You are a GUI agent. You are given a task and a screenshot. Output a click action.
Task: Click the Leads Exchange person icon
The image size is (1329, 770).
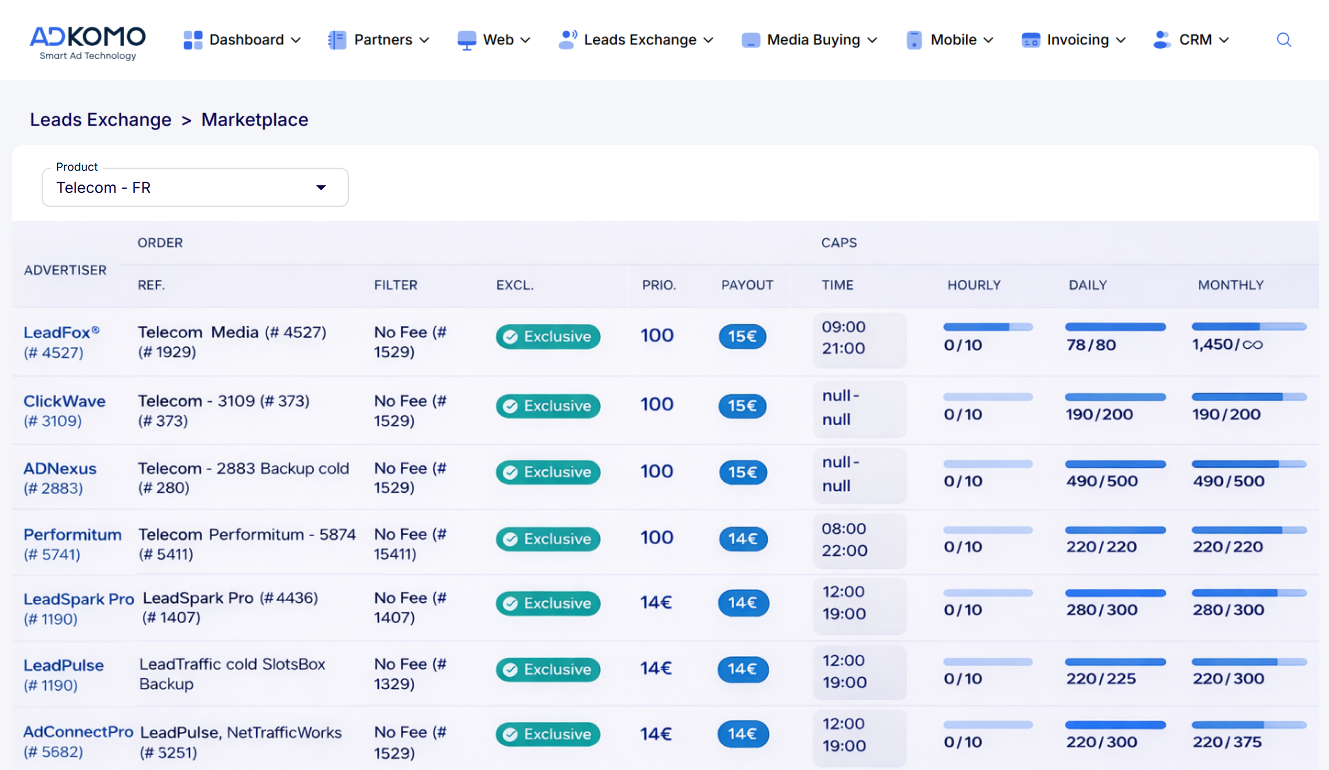567,40
